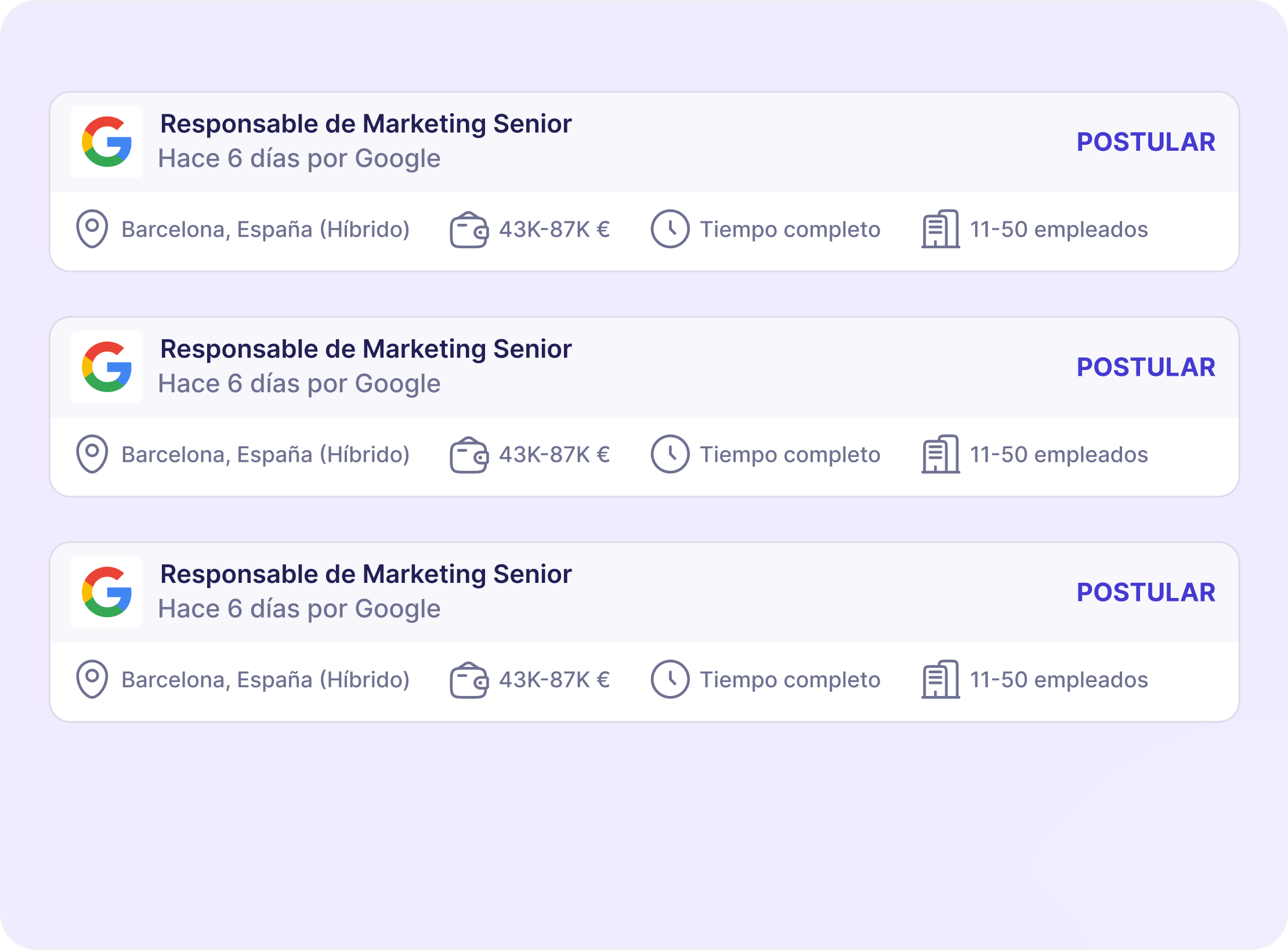Click the building icon beside 11-50 empleados

point(940,228)
